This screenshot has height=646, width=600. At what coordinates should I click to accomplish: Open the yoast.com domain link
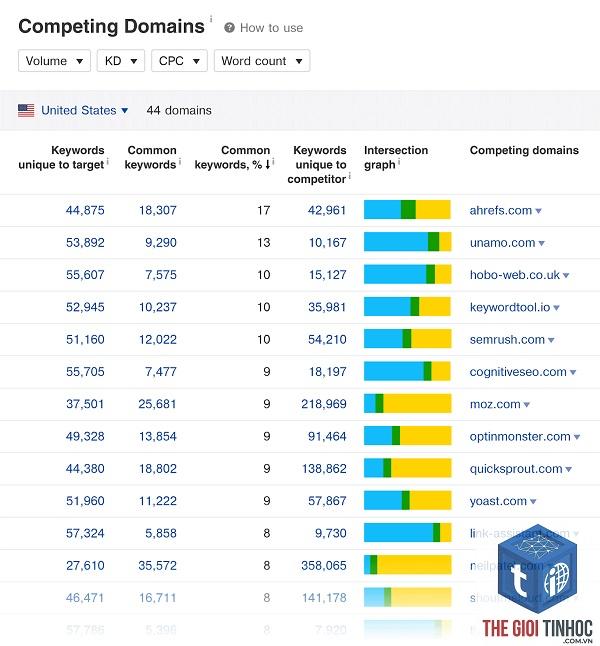point(498,501)
